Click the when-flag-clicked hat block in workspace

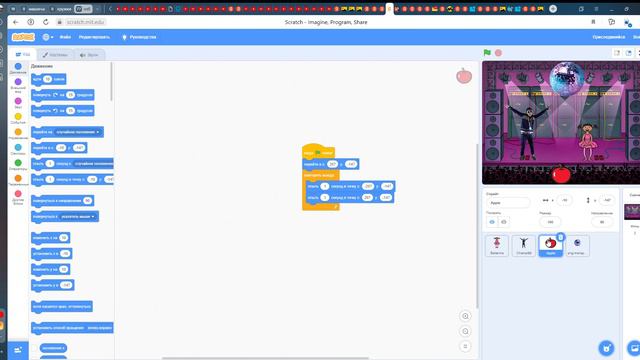(x=318, y=152)
